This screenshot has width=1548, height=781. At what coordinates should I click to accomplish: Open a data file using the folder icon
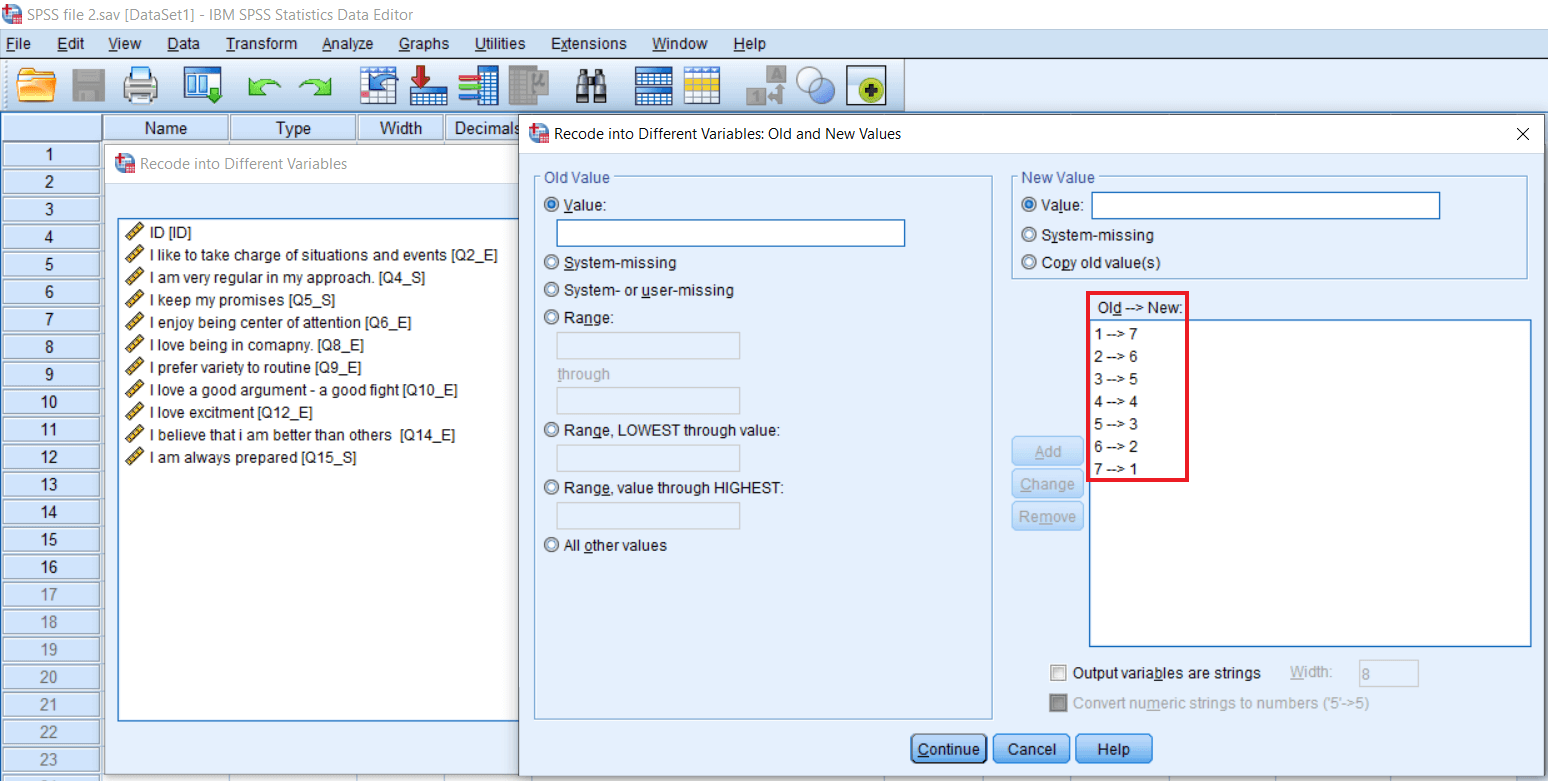37,86
